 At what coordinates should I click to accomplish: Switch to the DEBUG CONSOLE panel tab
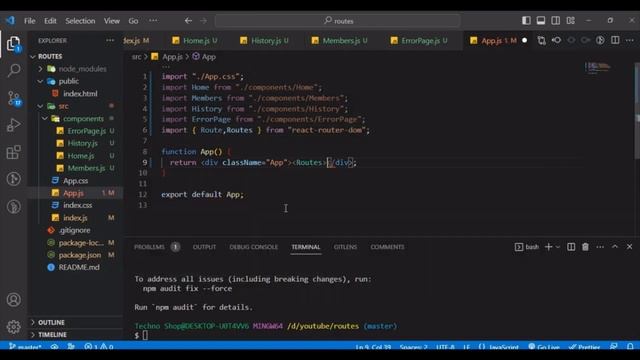coord(253,247)
